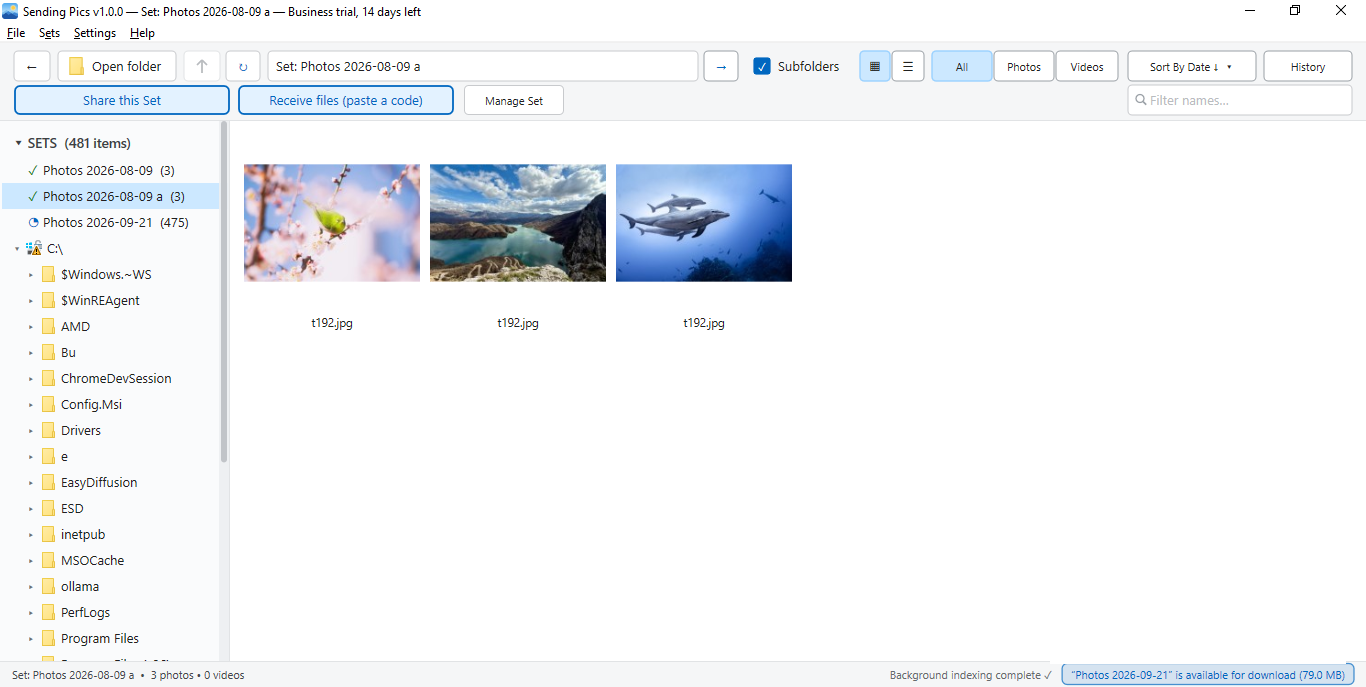This screenshot has height=687, width=1366.
Task: Click the Open folder button
Action: point(117,67)
